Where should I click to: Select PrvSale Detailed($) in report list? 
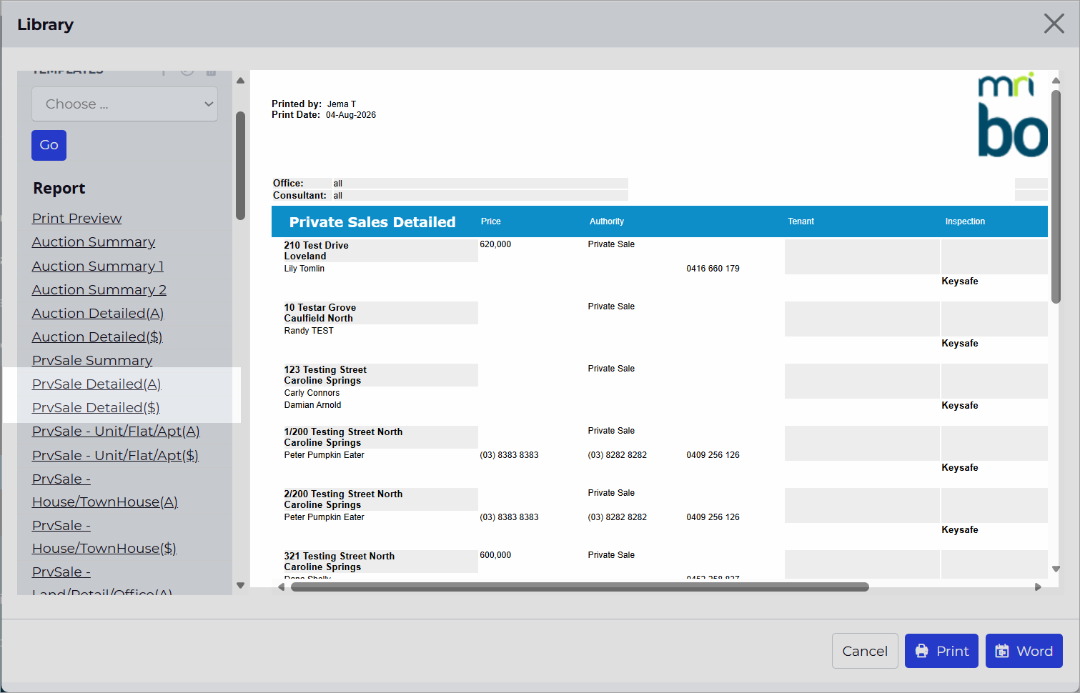pyautogui.click(x=96, y=408)
